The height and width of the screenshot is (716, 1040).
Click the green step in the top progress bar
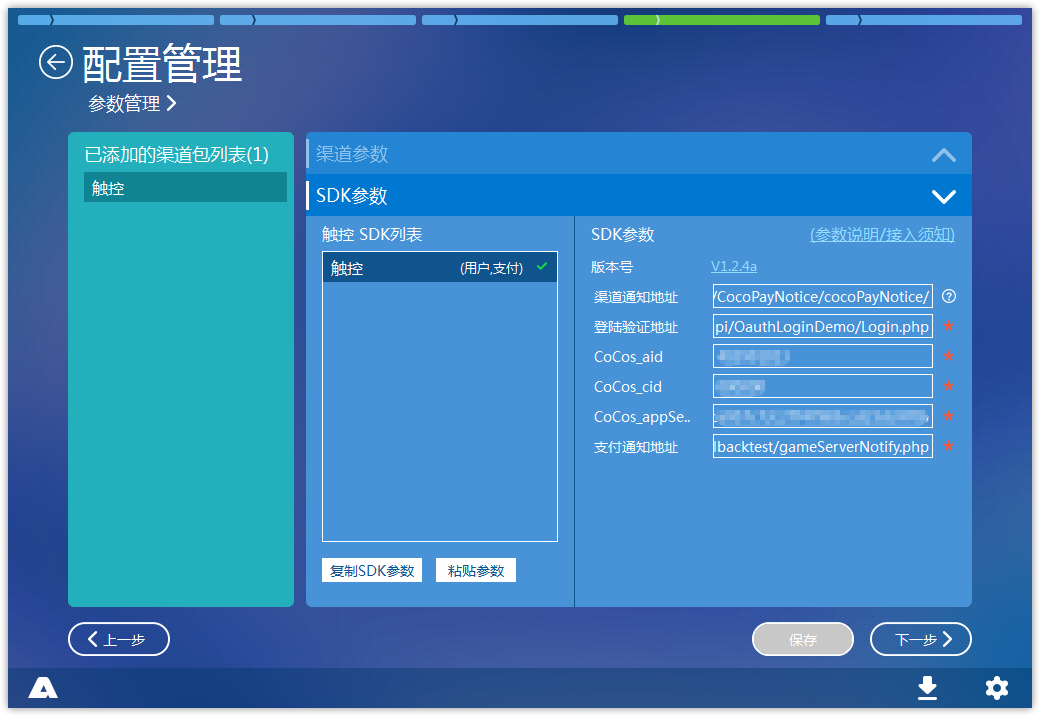[x=721, y=19]
